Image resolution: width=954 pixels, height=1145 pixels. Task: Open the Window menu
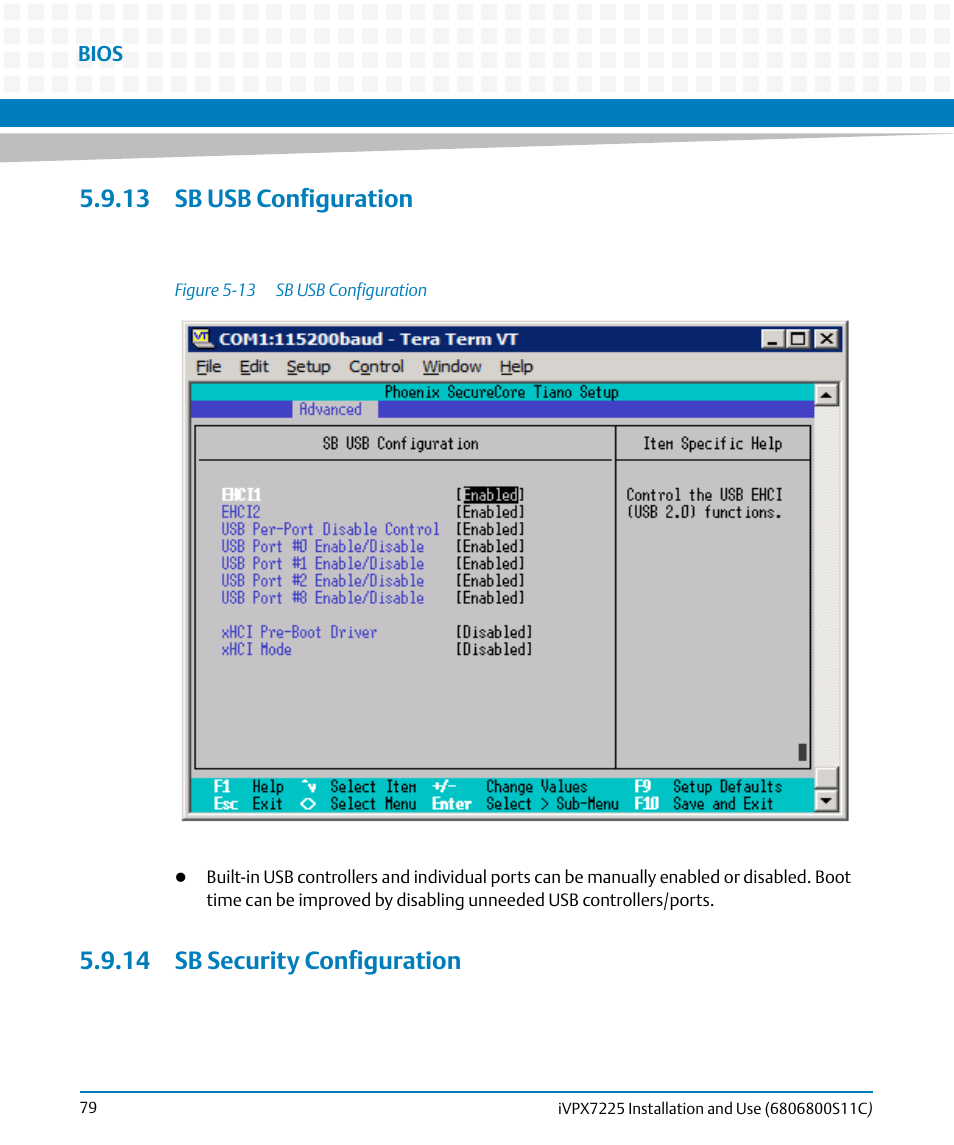(451, 367)
